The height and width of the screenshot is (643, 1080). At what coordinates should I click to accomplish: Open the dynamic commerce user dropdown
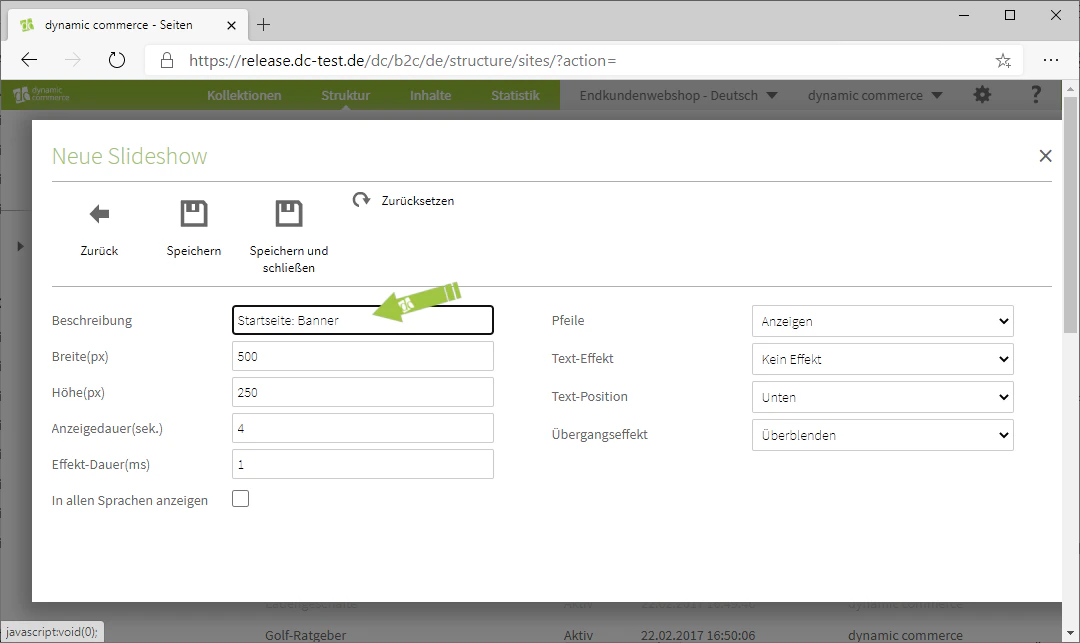pyautogui.click(x=874, y=95)
